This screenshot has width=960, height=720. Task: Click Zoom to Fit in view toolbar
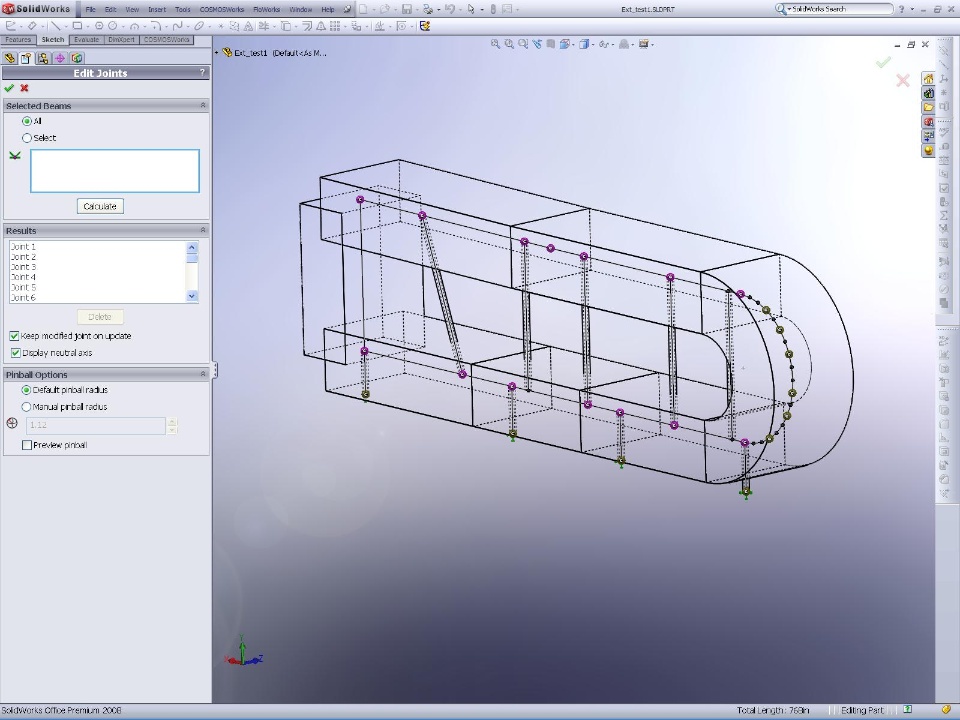(x=495, y=44)
